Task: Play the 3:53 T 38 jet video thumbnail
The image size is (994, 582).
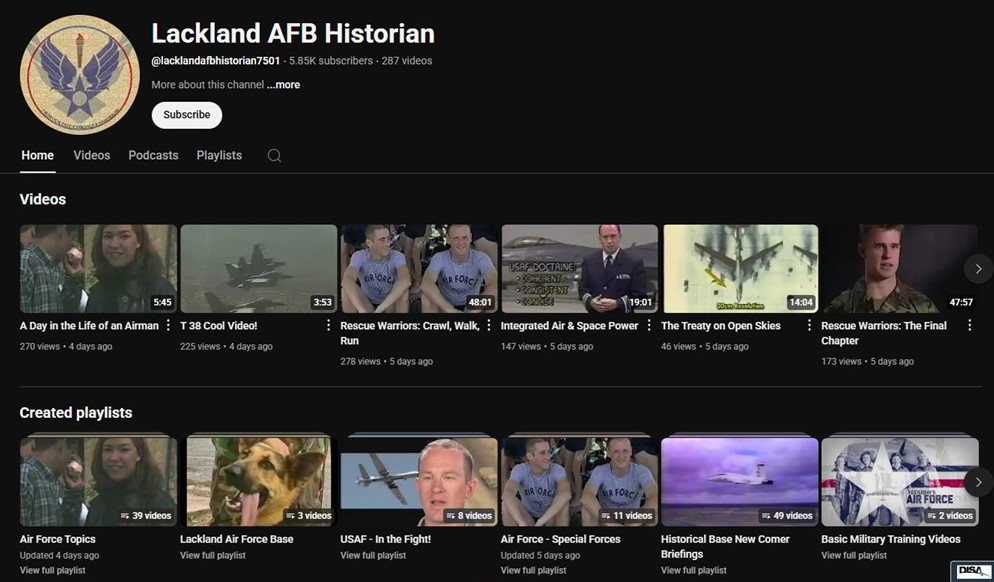Action: click(x=259, y=269)
